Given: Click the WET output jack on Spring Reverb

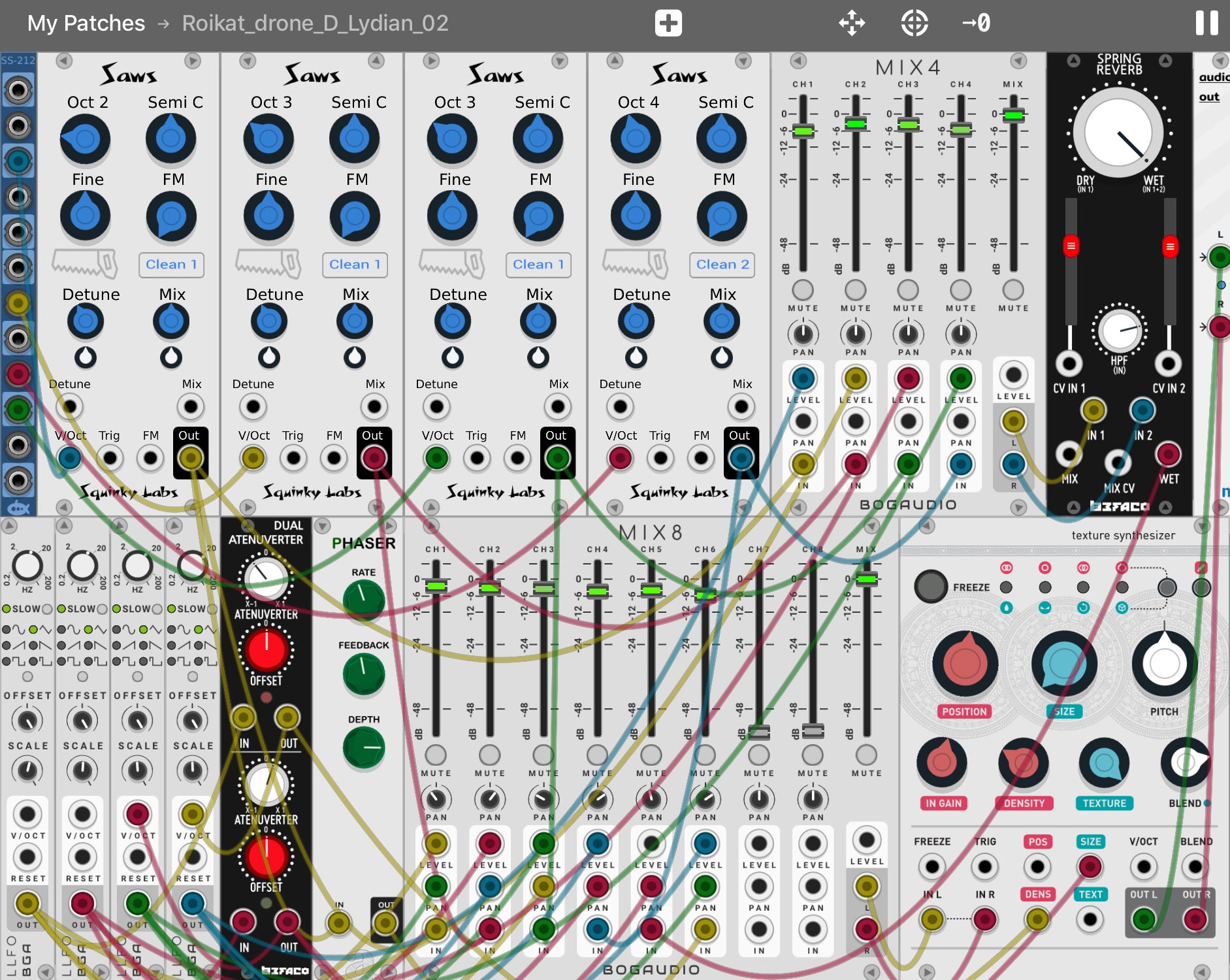Looking at the screenshot, I should (x=1169, y=454).
